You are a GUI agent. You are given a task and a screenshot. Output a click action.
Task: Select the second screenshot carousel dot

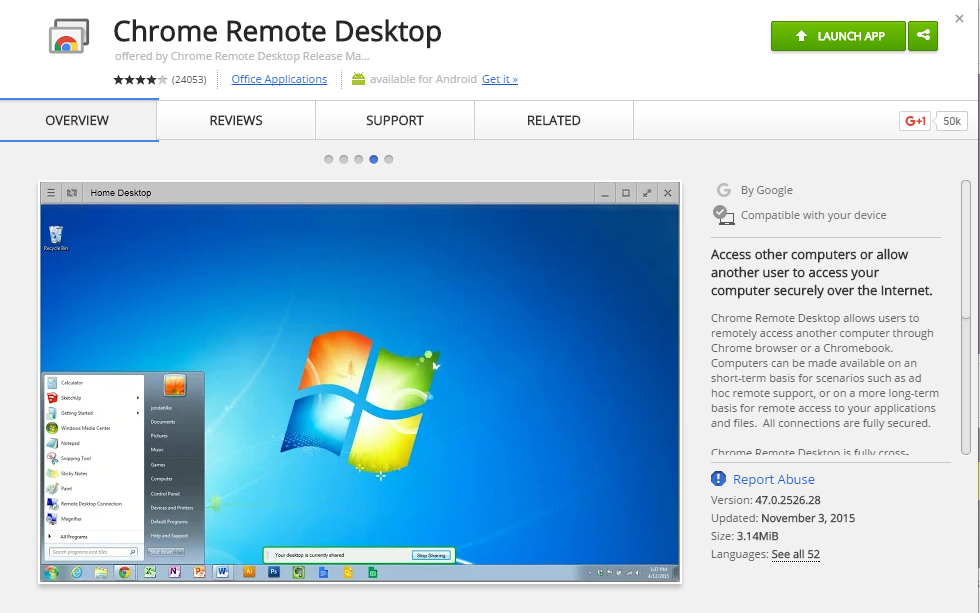[344, 159]
